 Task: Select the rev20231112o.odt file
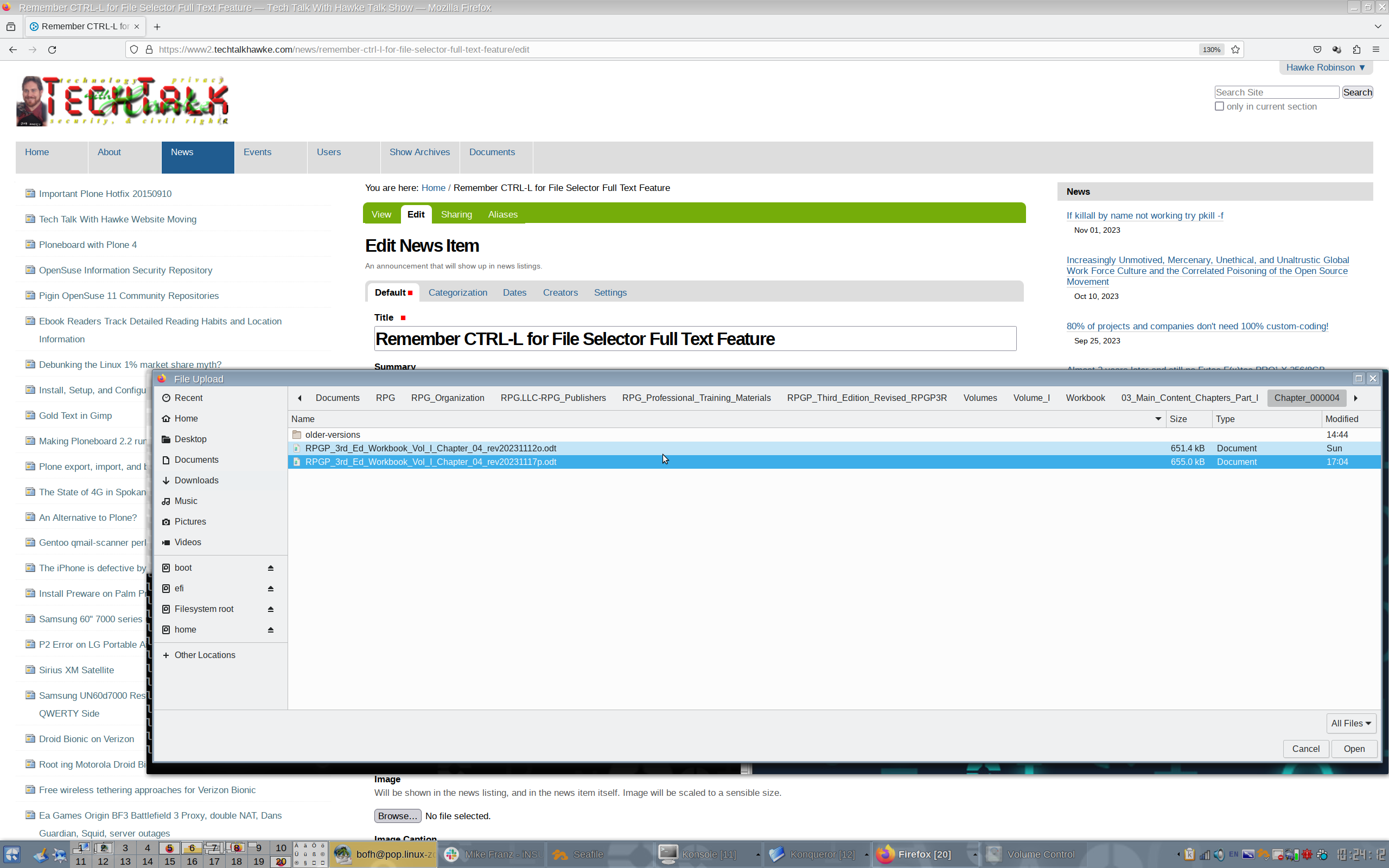(x=430, y=448)
